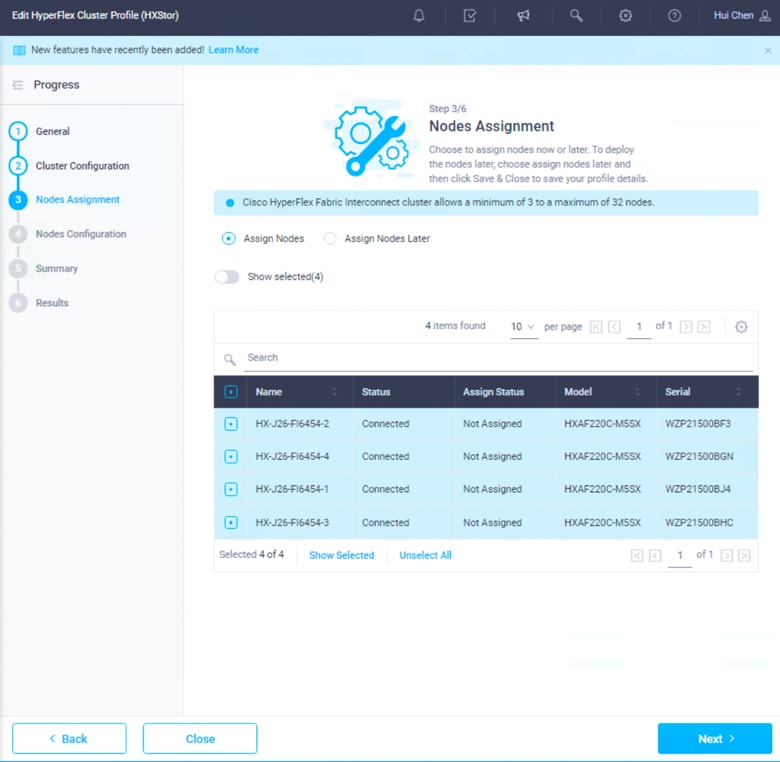Viewport: 780px width, 762px height.
Task: Open the settings gear icon in header
Action: [x=625, y=15]
